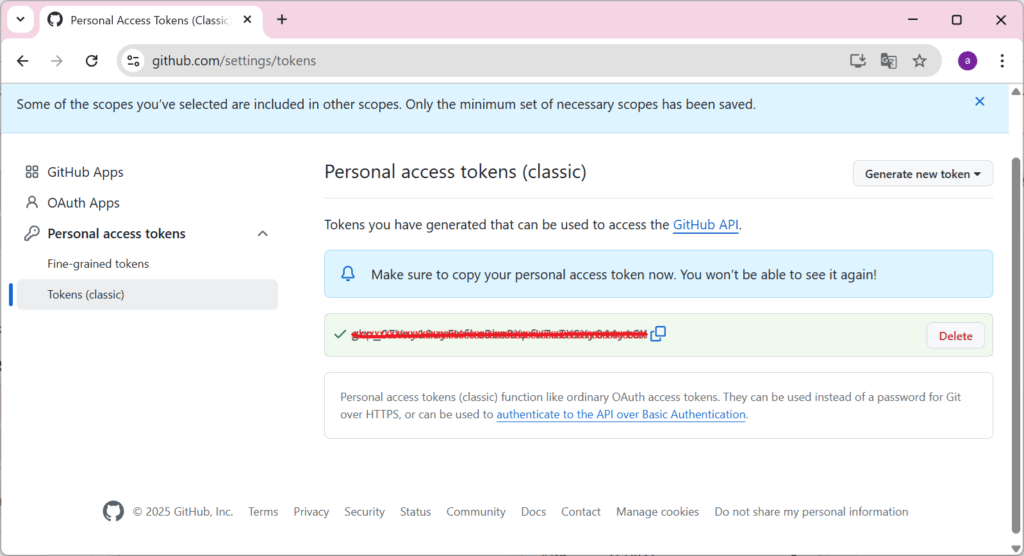Screen dimensions: 1024x556
Task: Delete the generated token
Action: tap(955, 336)
